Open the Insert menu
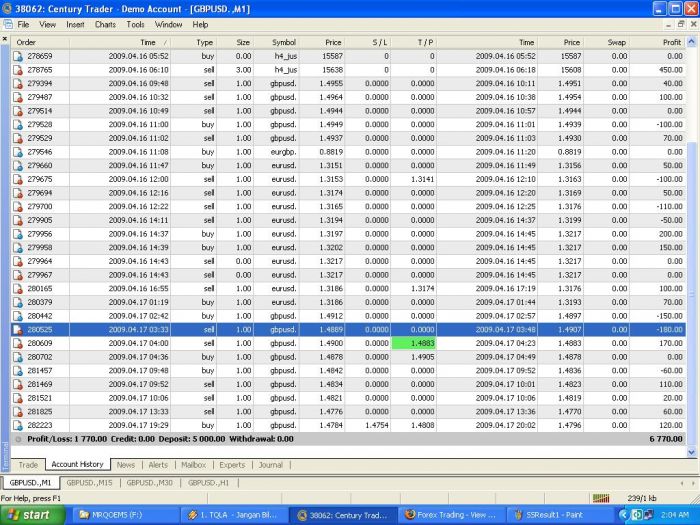The height and width of the screenshot is (525, 700). coord(75,24)
